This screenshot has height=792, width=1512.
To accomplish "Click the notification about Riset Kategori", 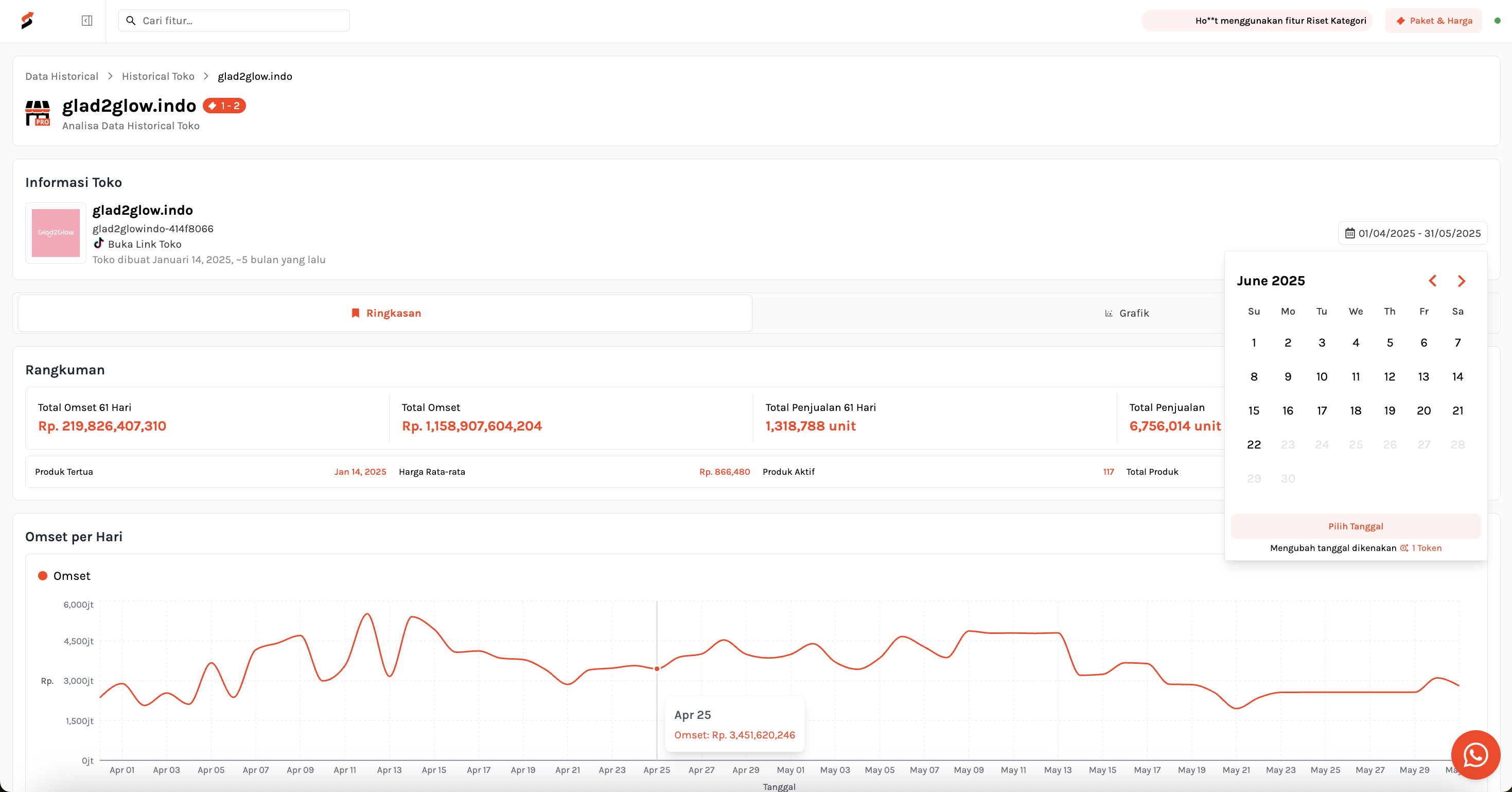I will click(x=1257, y=21).
